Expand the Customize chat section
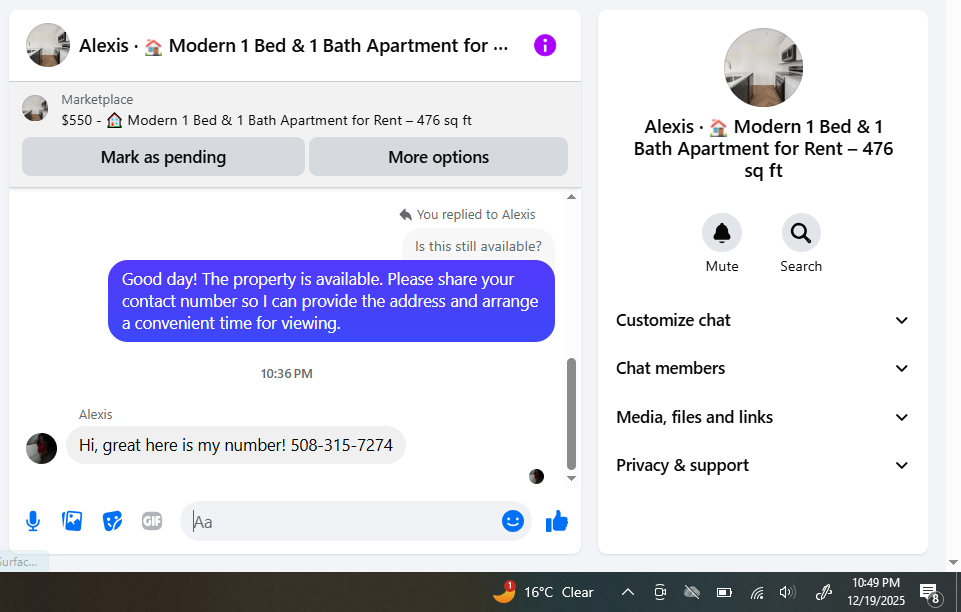Viewport: 961px width, 612px height. 762,320
